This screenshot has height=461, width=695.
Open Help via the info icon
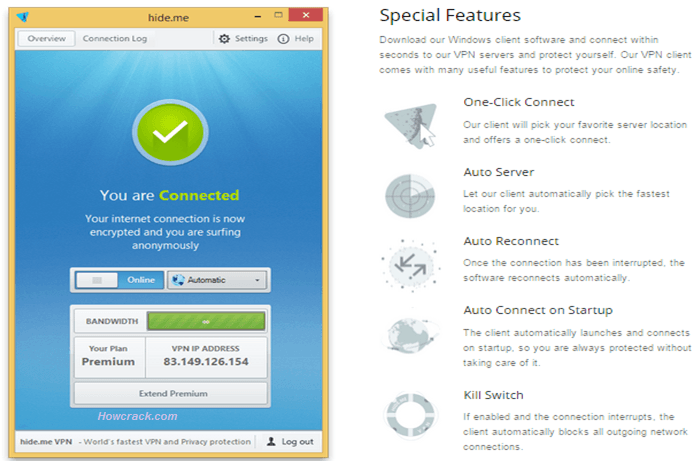coord(283,39)
